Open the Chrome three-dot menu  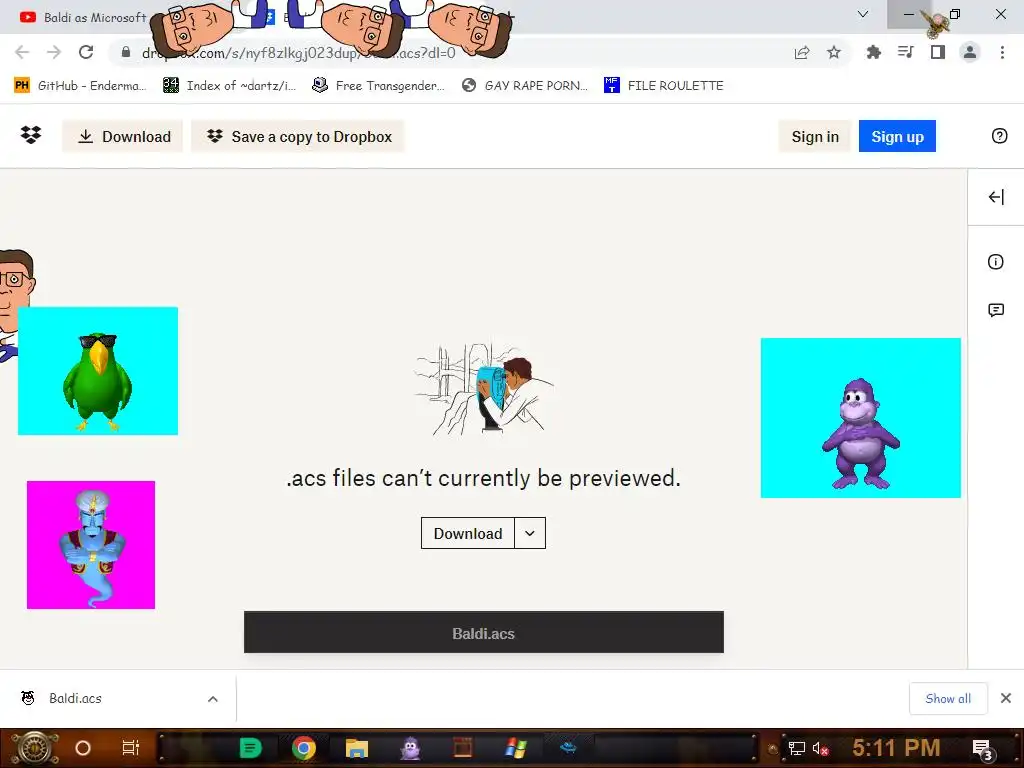tap(1002, 52)
